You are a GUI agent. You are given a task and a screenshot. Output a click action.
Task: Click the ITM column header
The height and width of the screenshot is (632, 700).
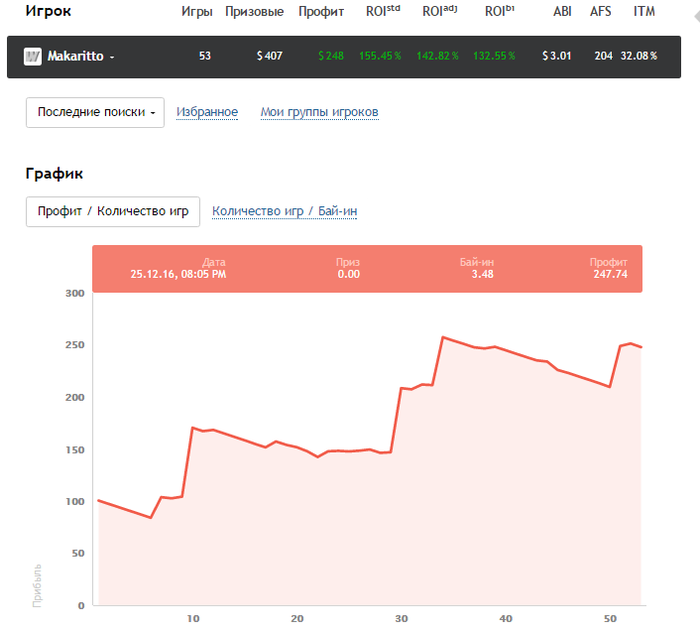(x=644, y=12)
